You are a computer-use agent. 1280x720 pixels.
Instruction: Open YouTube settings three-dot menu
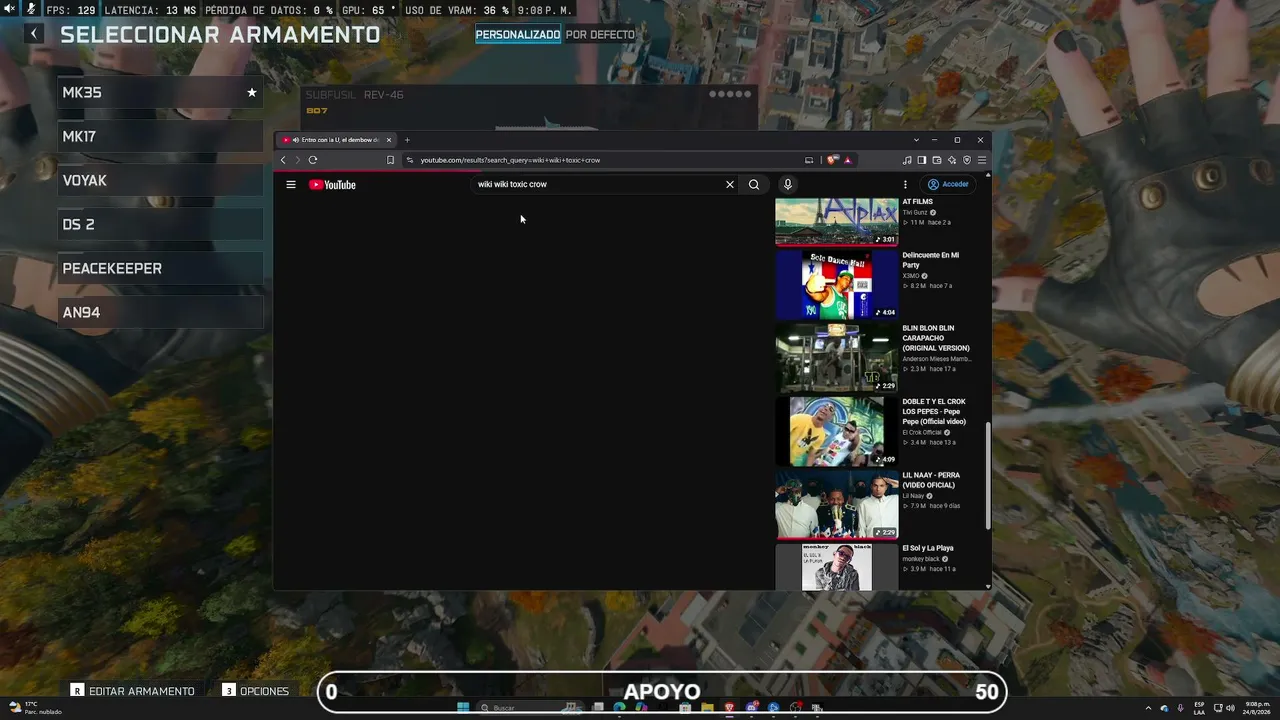click(x=905, y=184)
